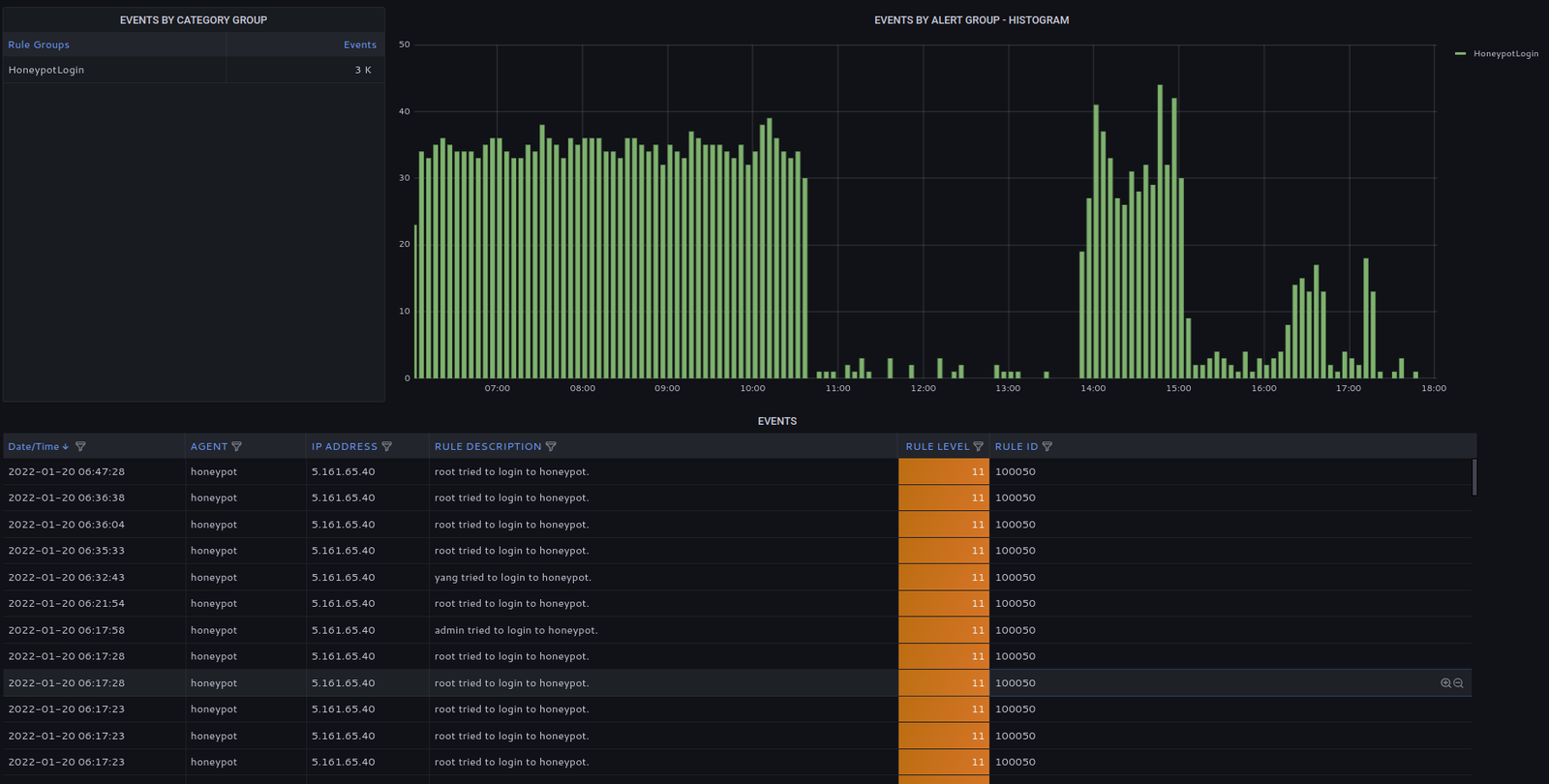Screen dimensions: 1549x784
Task: Open the EVENTS panel title menu
Action: pos(776,421)
